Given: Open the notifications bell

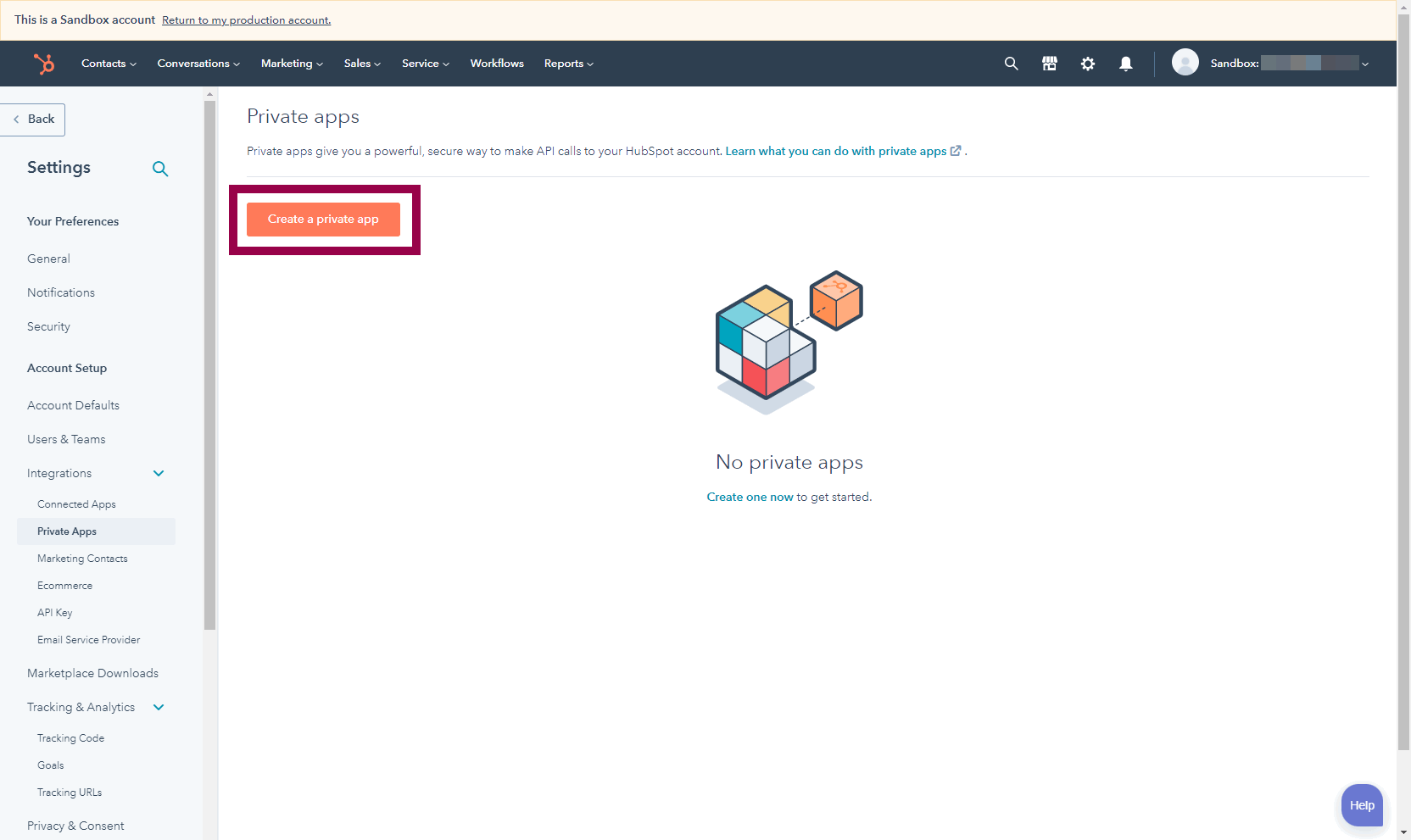Looking at the screenshot, I should pyautogui.click(x=1126, y=64).
